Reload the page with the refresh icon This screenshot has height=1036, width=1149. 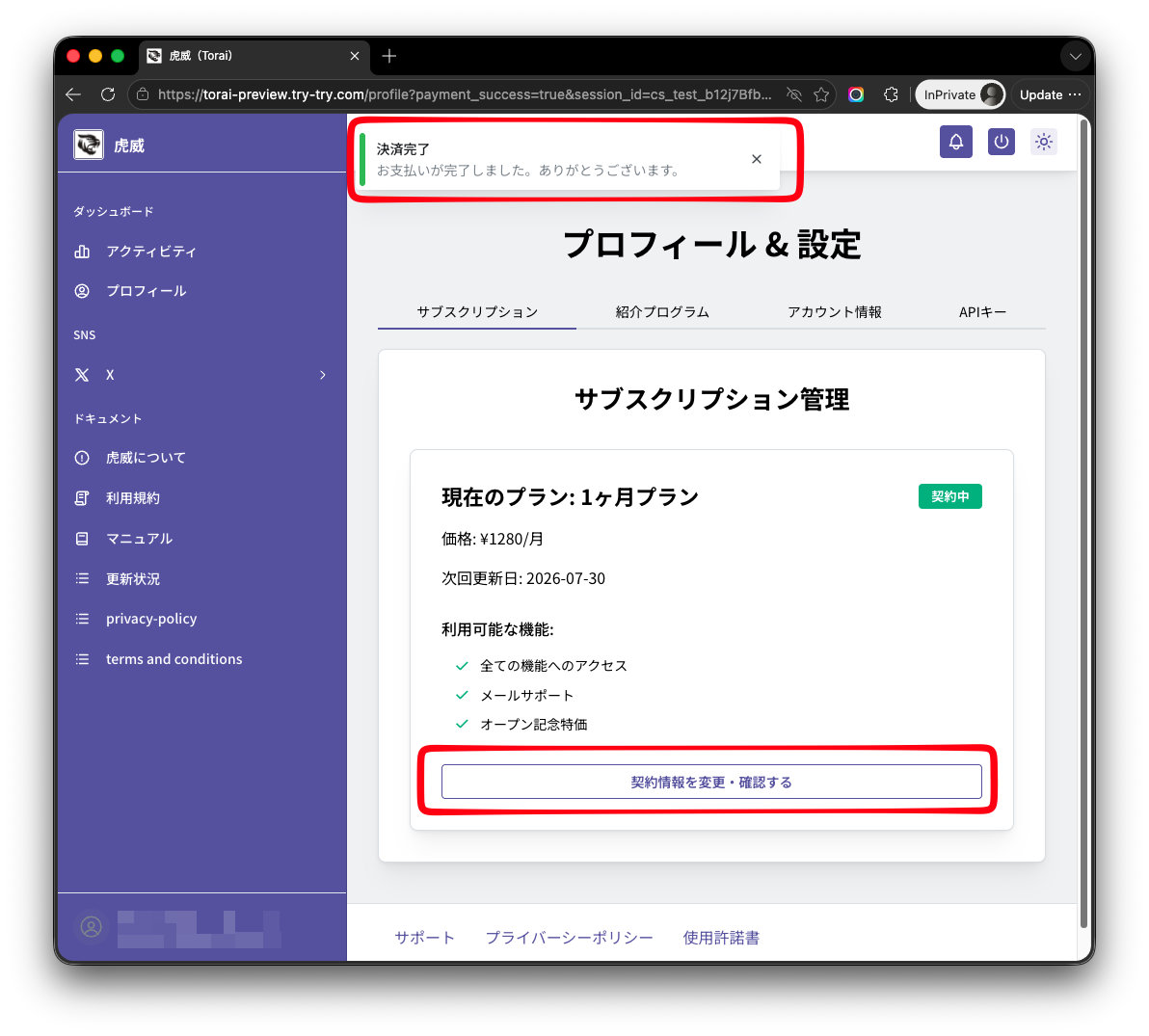click(108, 94)
